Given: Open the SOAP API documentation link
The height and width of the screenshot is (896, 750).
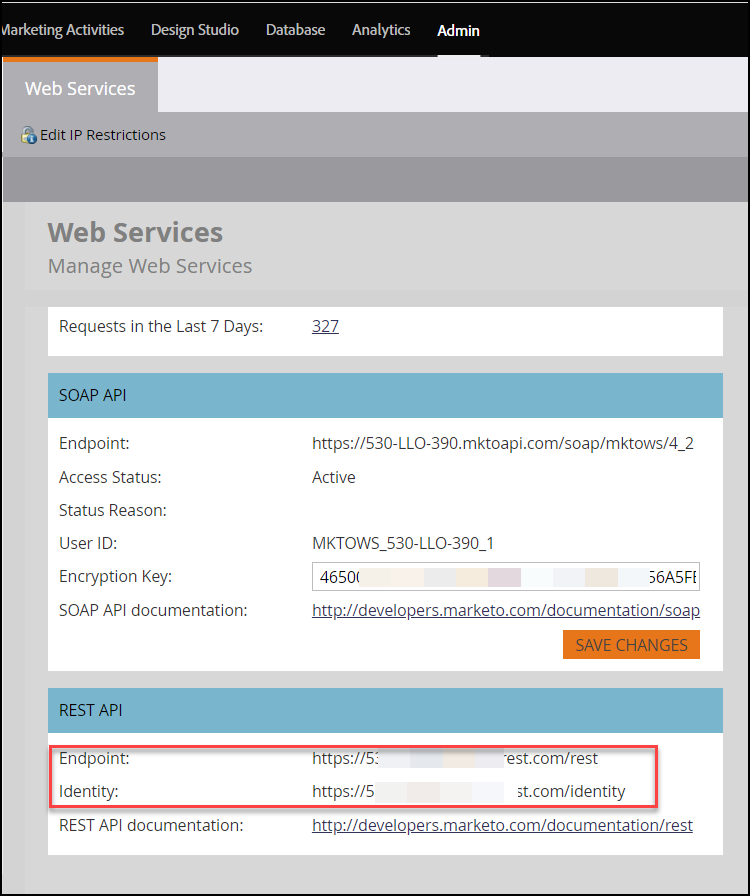Looking at the screenshot, I should coord(505,610).
